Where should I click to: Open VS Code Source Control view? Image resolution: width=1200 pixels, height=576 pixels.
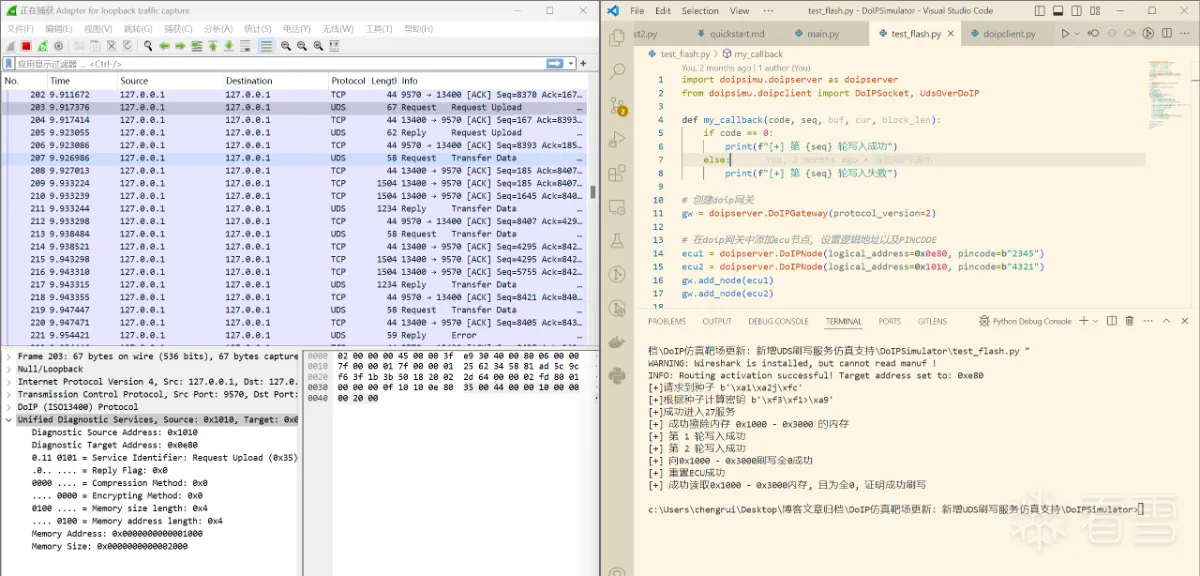pos(617,105)
